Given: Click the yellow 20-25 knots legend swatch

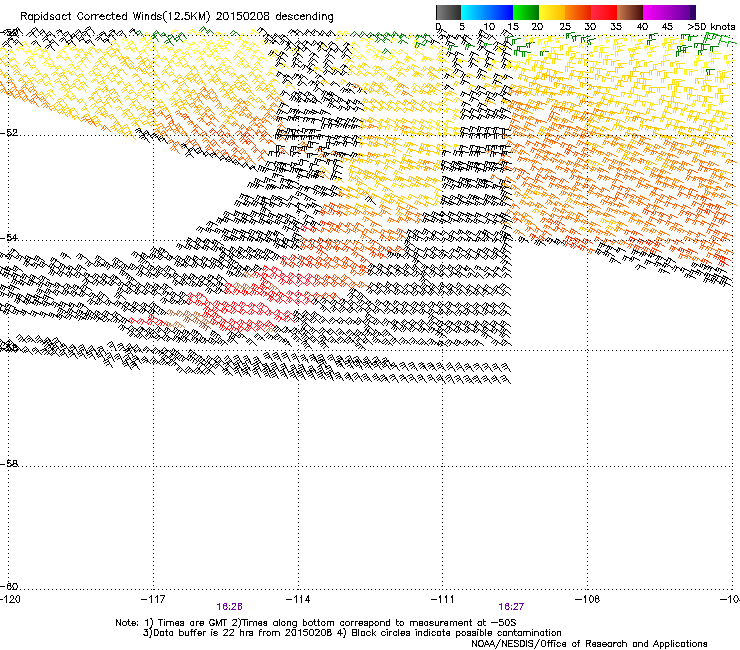Looking at the screenshot, I should tap(552, 12).
